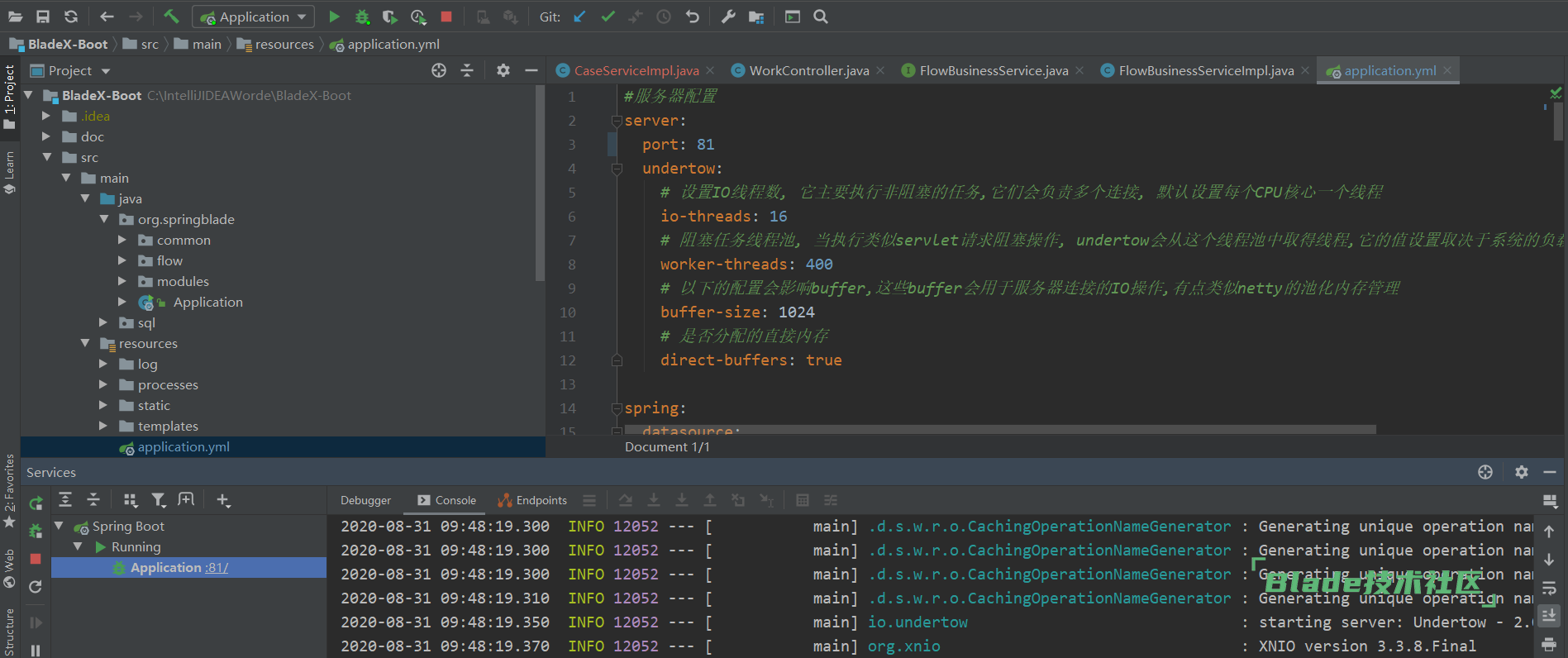This screenshot has width=1568, height=658.
Task: Open the Endpoints tab in Services
Action: click(x=532, y=500)
